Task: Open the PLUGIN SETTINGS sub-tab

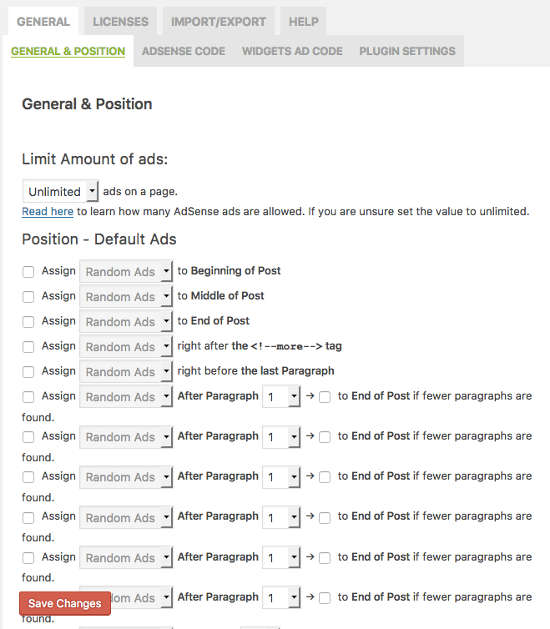Action: [407, 51]
